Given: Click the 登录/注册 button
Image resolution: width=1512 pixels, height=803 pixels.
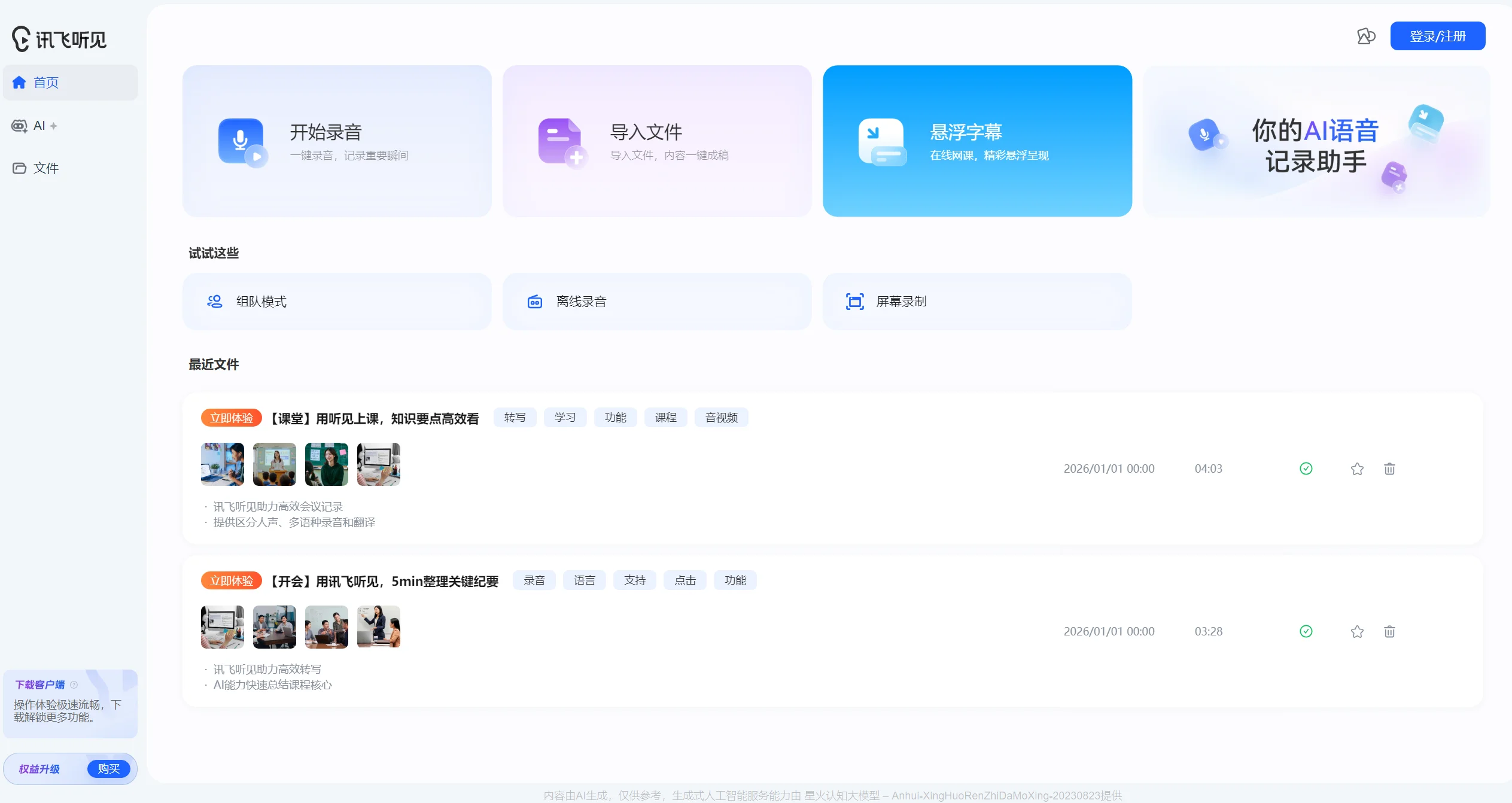Looking at the screenshot, I should pyautogui.click(x=1437, y=36).
